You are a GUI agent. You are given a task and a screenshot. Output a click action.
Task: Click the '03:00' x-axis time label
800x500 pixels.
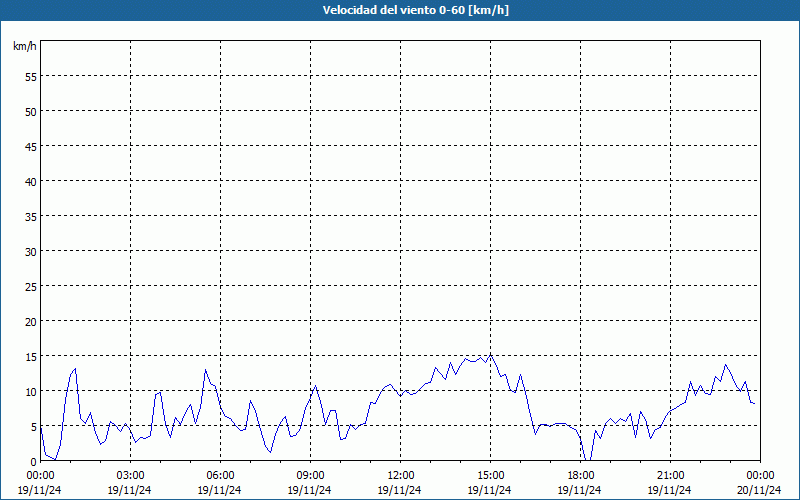pyautogui.click(x=130, y=476)
